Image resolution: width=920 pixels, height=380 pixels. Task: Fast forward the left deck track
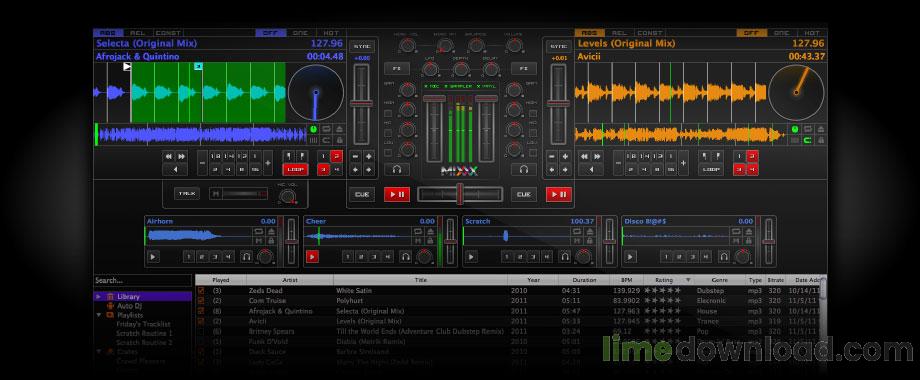[x=181, y=156]
